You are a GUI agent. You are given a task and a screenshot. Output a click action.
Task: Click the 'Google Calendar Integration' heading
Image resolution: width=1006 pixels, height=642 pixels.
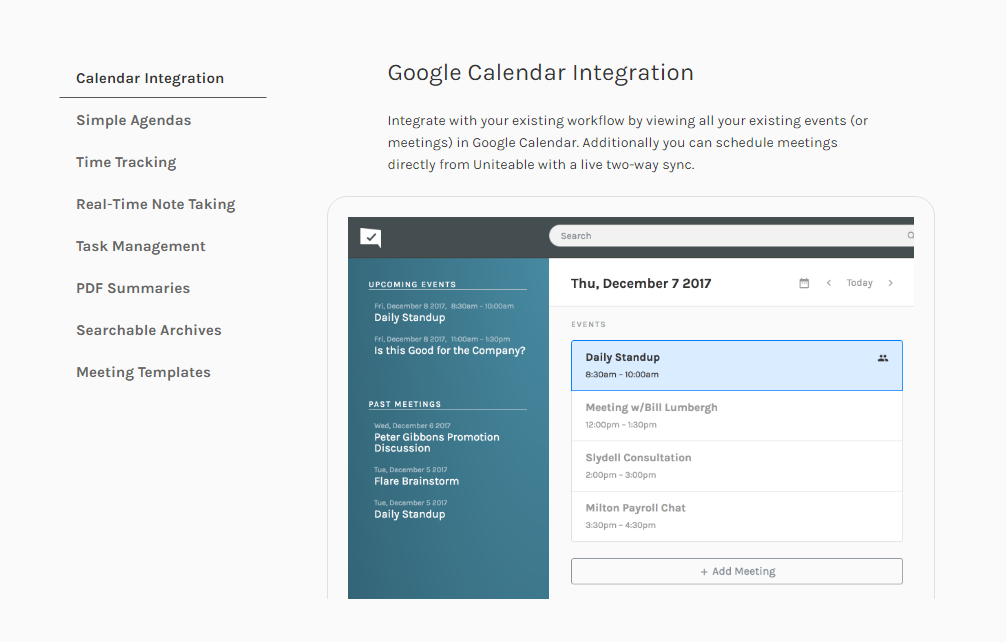[540, 73]
